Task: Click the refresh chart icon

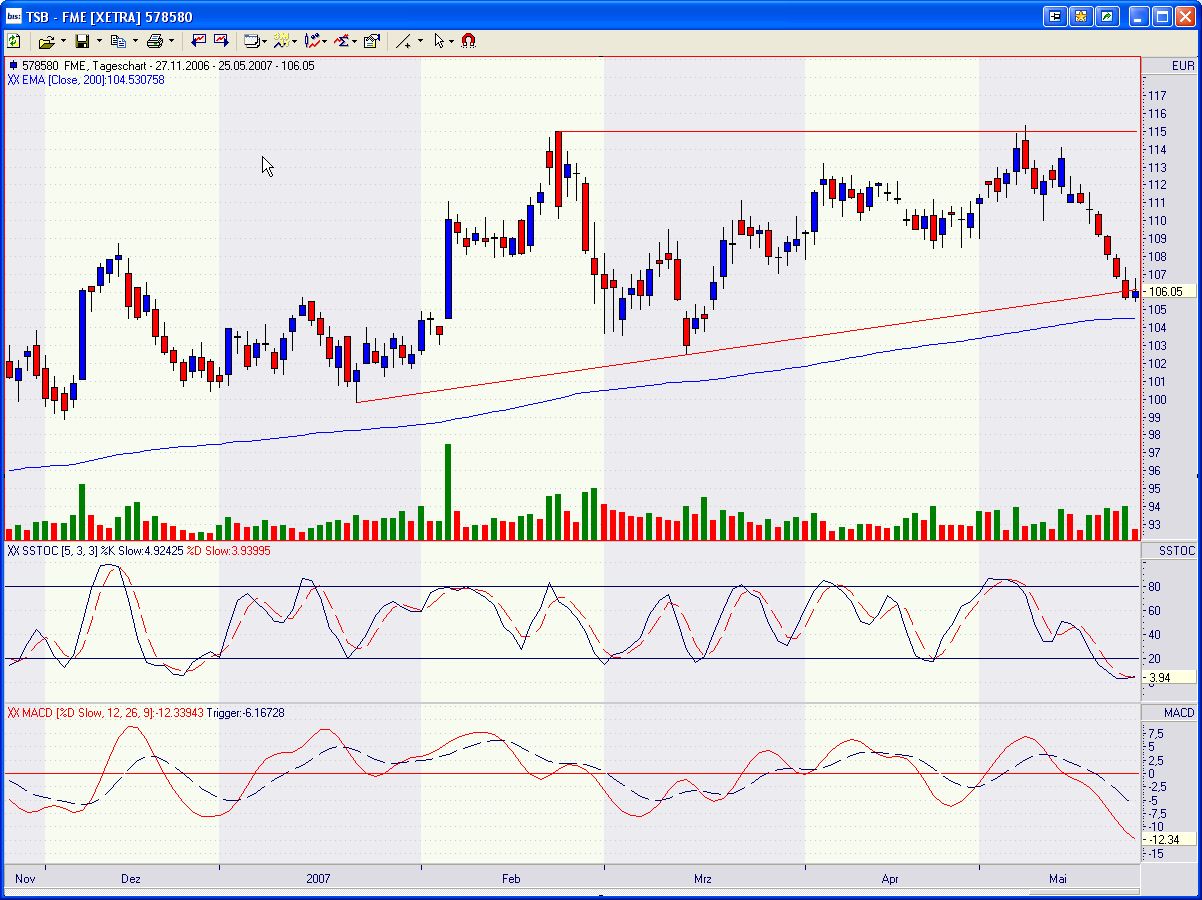Action: (x=14, y=41)
